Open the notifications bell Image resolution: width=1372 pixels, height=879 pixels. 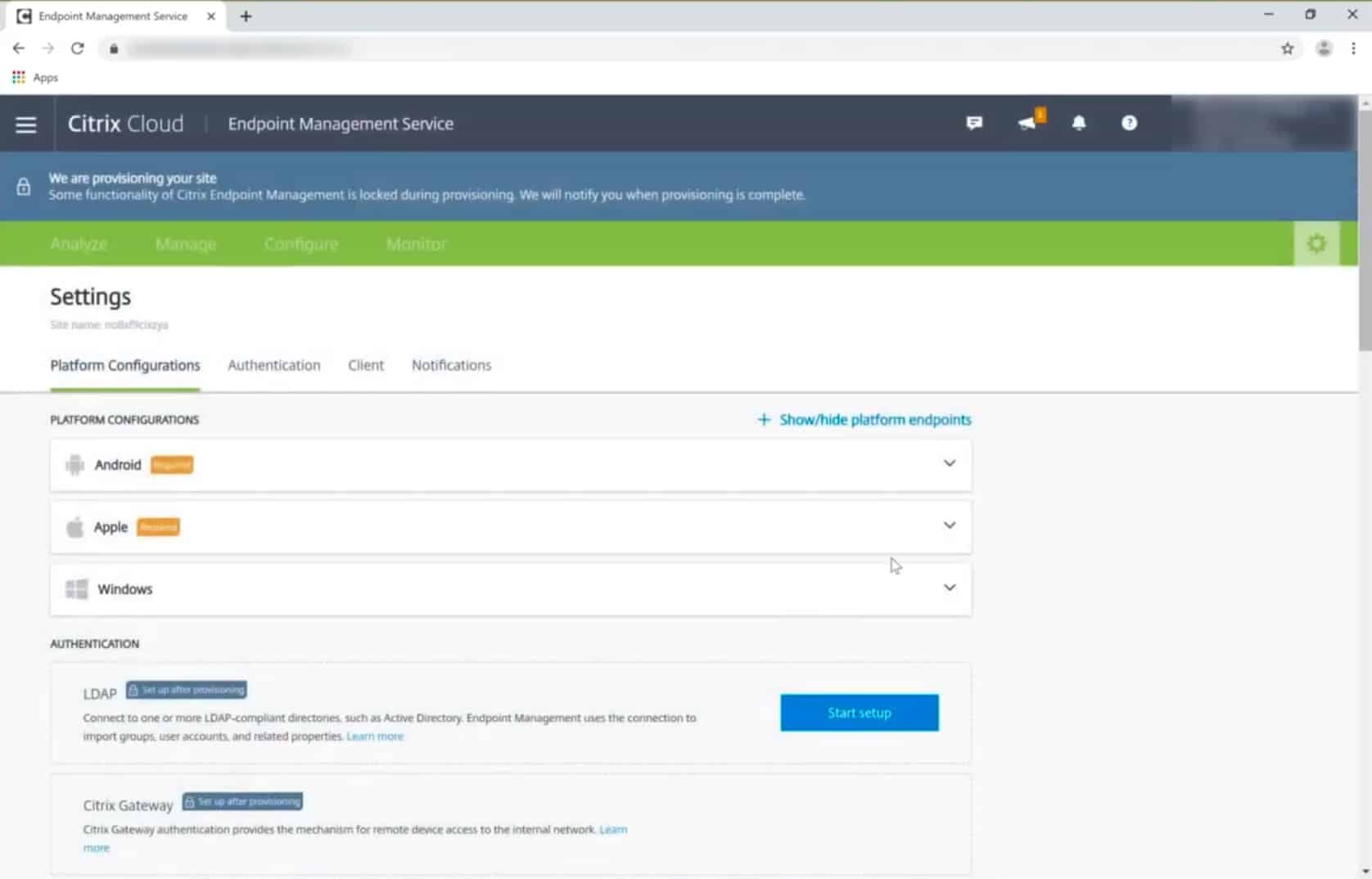click(1079, 123)
